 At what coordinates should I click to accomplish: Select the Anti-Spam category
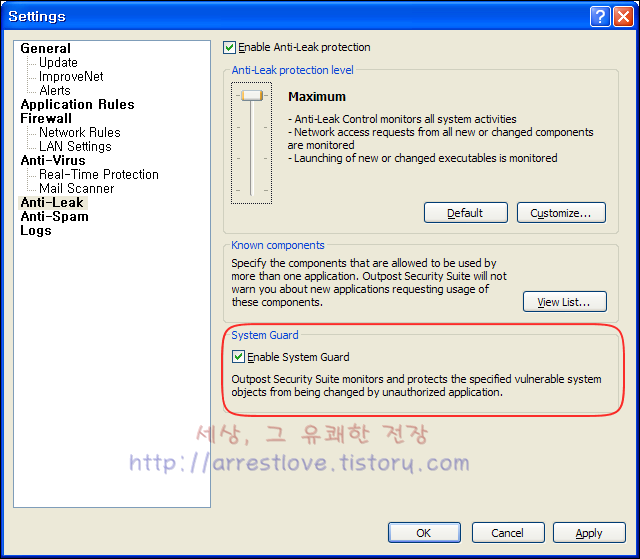pos(54,216)
